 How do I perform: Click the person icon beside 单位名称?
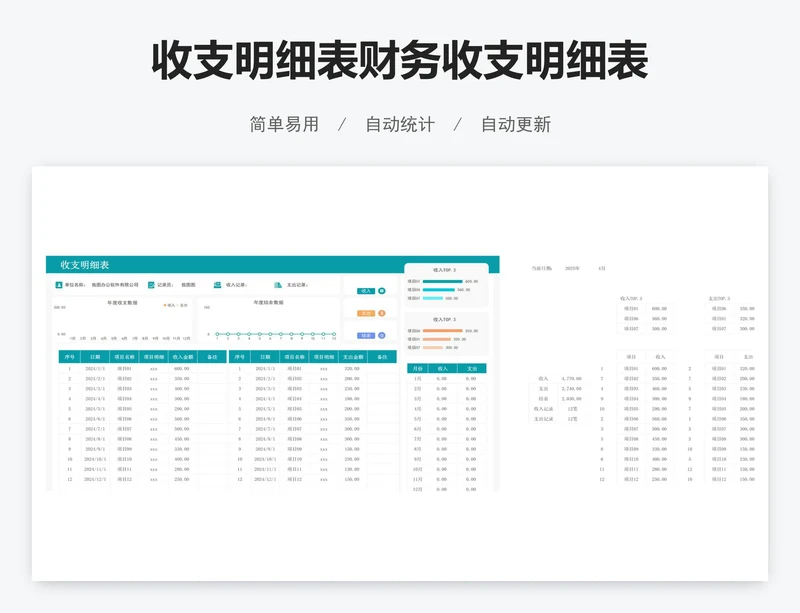click(59, 285)
